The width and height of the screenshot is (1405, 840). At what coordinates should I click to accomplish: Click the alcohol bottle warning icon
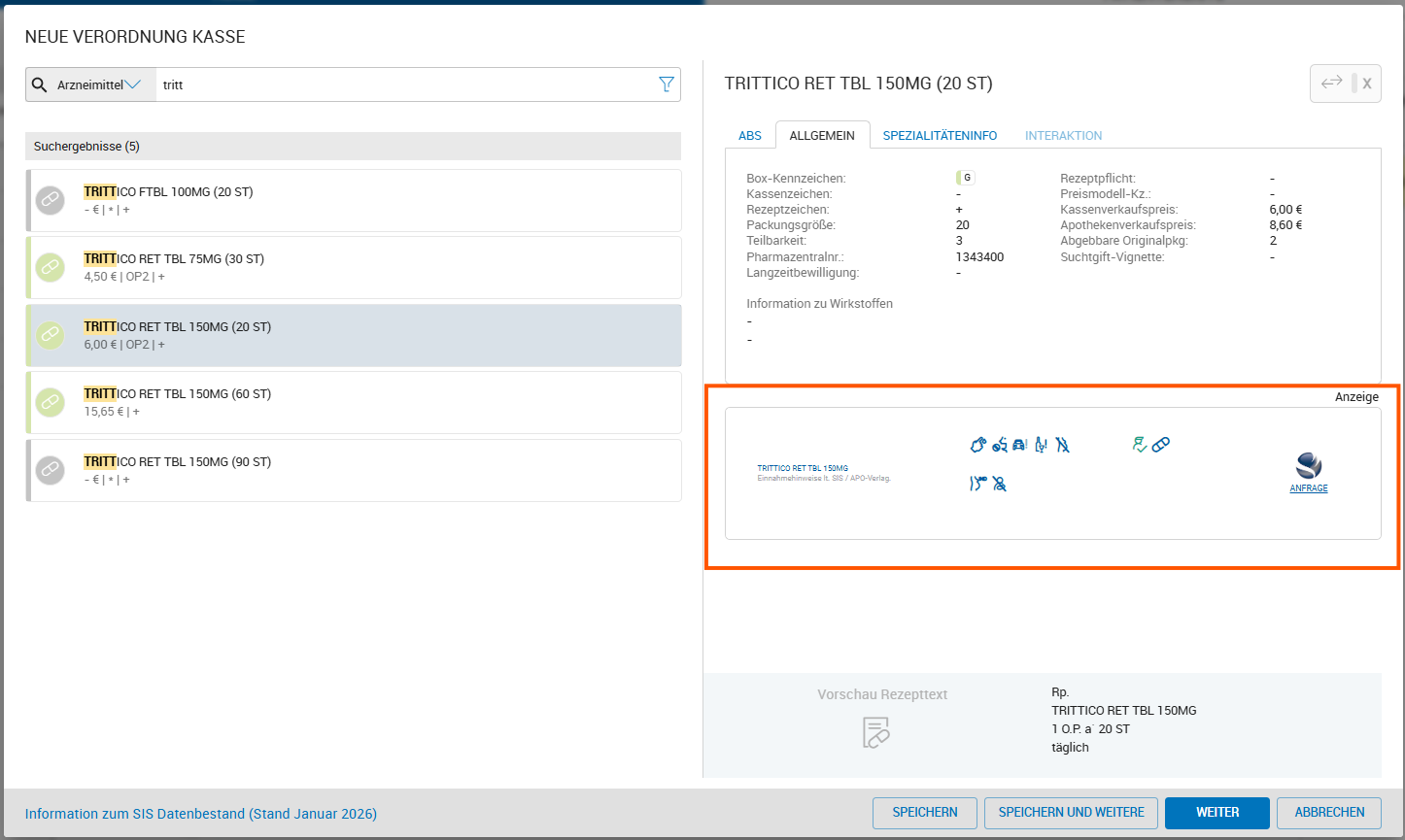pyautogui.click(x=1041, y=445)
